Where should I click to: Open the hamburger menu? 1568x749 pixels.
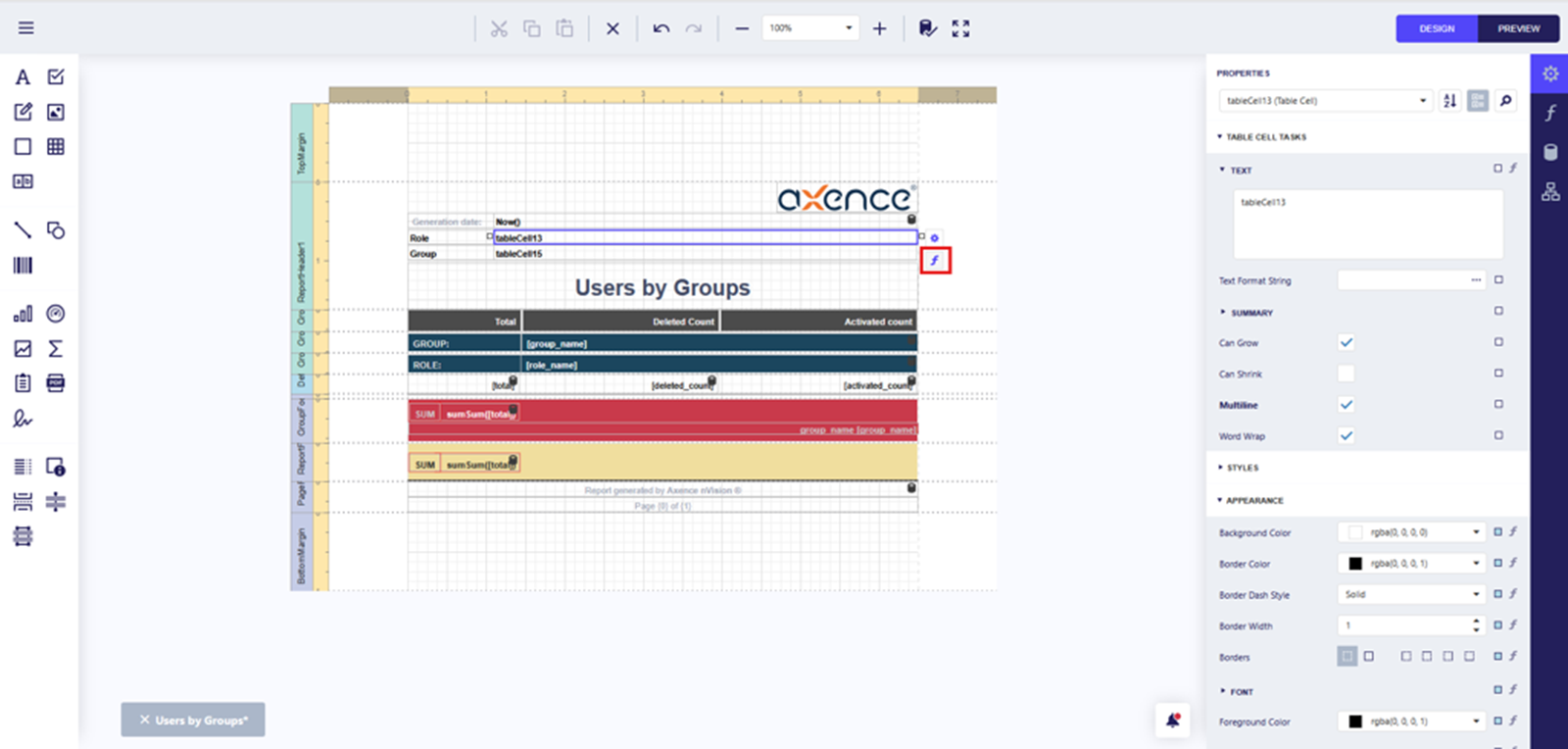pos(26,28)
